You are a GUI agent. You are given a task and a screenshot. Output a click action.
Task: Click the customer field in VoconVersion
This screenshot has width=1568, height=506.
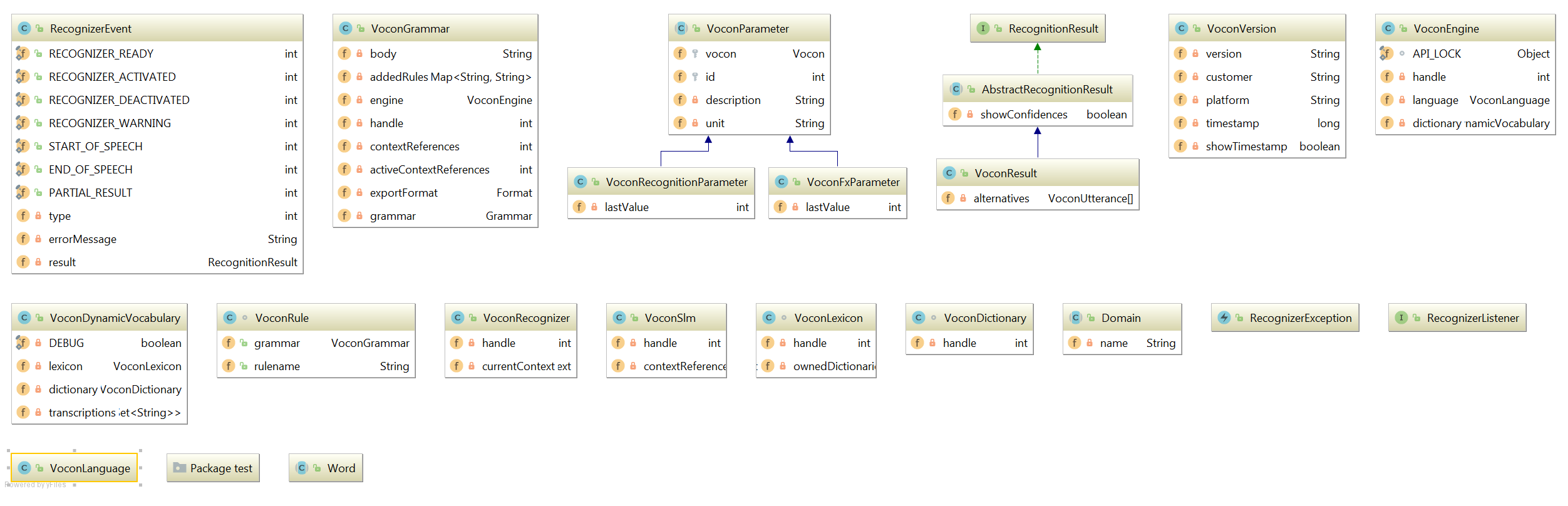pyautogui.click(x=1257, y=77)
